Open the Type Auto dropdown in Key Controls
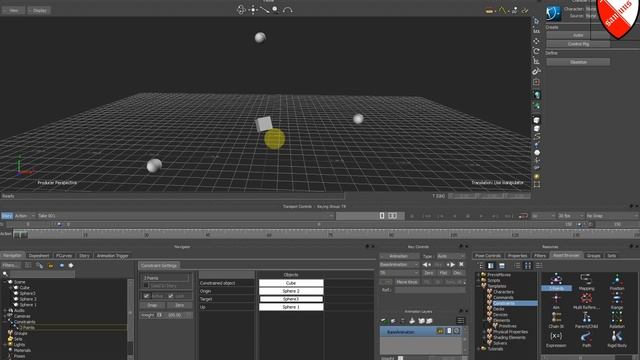The image size is (640, 360). tap(450, 256)
